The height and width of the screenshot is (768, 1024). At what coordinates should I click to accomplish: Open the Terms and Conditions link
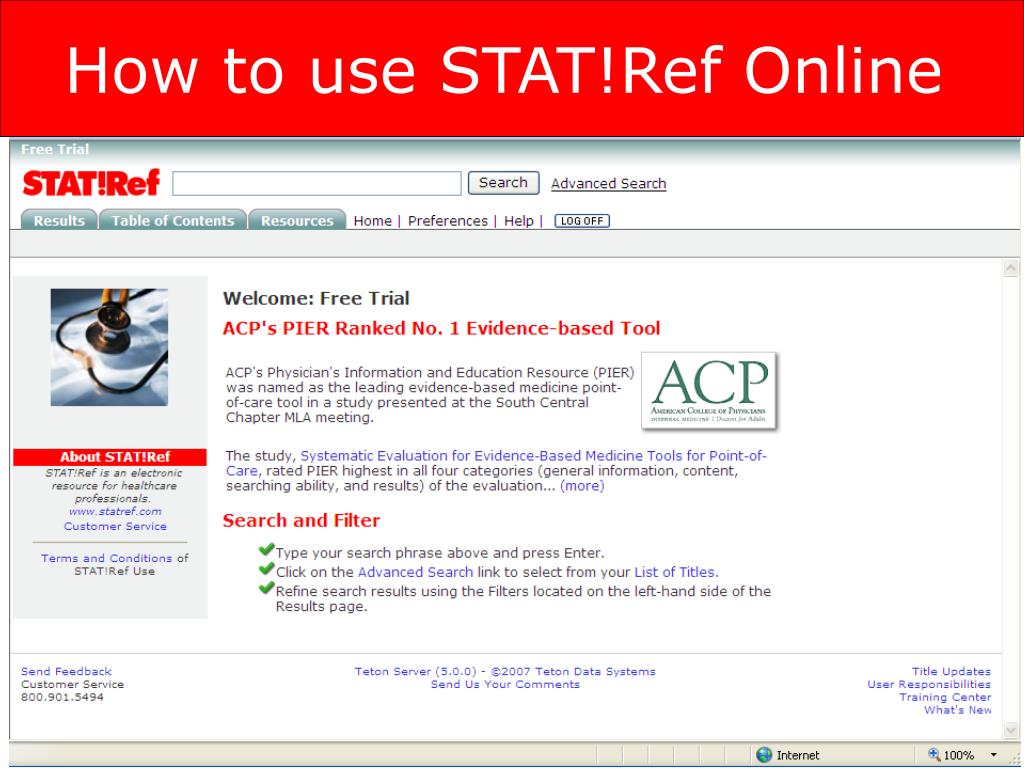tap(106, 558)
